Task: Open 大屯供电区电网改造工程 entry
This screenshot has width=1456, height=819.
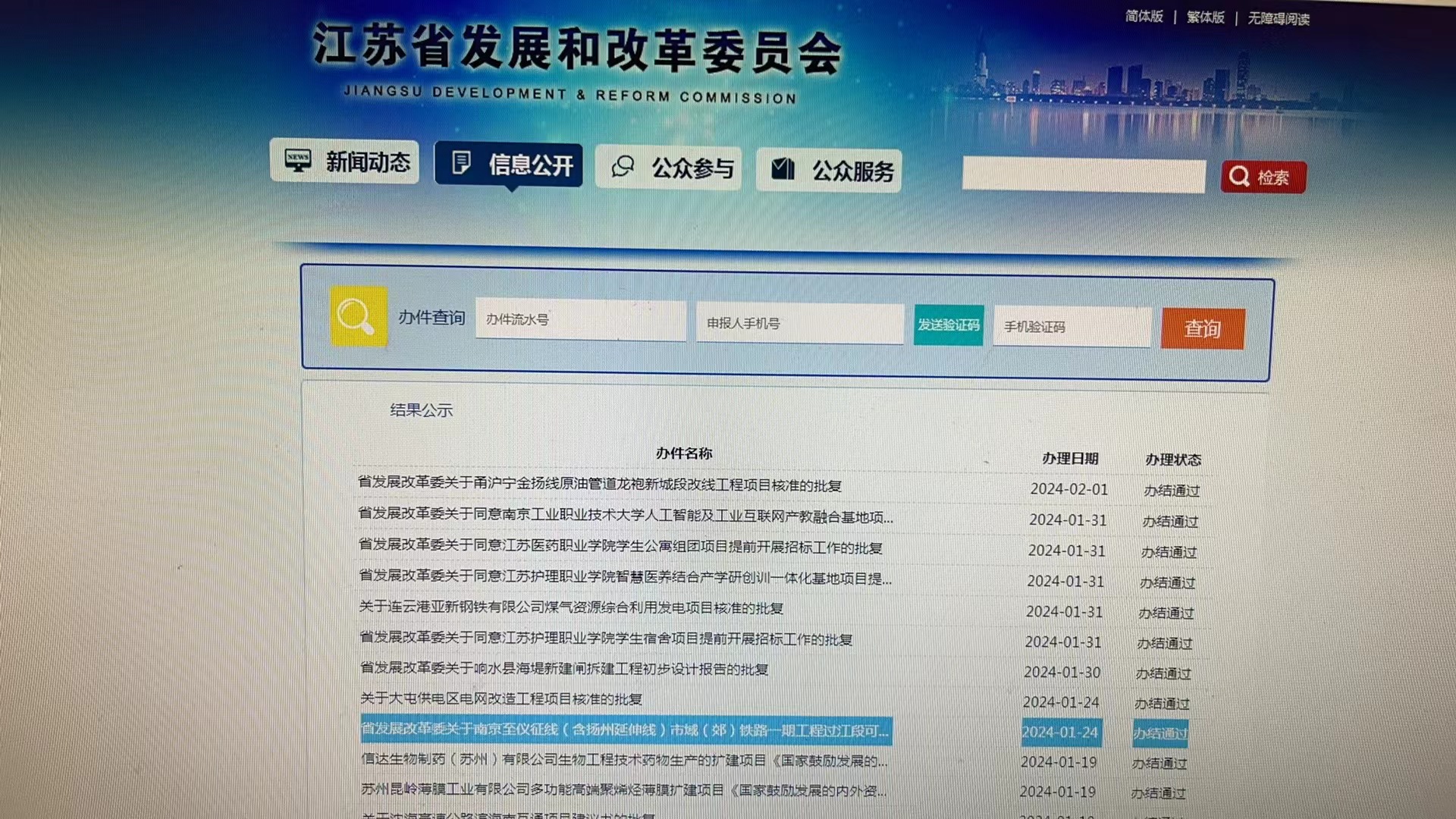Action: pos(501,698)
